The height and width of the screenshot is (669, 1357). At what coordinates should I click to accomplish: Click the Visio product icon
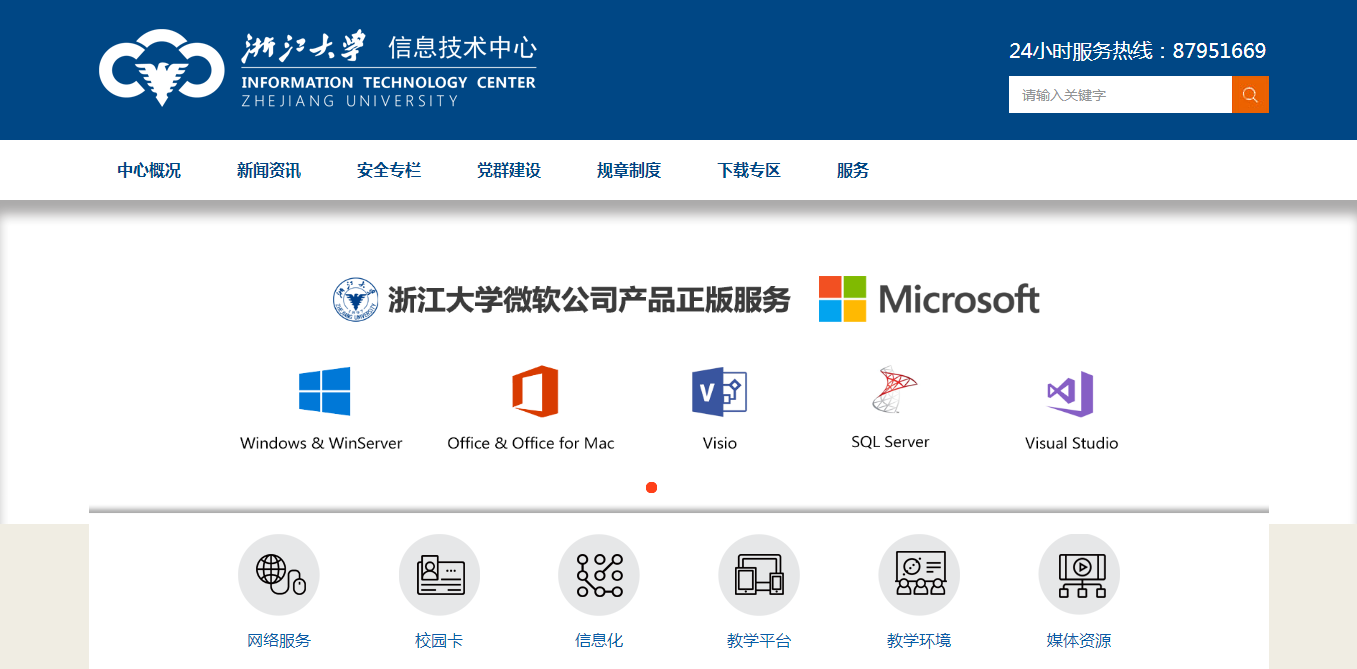[719, 391]
